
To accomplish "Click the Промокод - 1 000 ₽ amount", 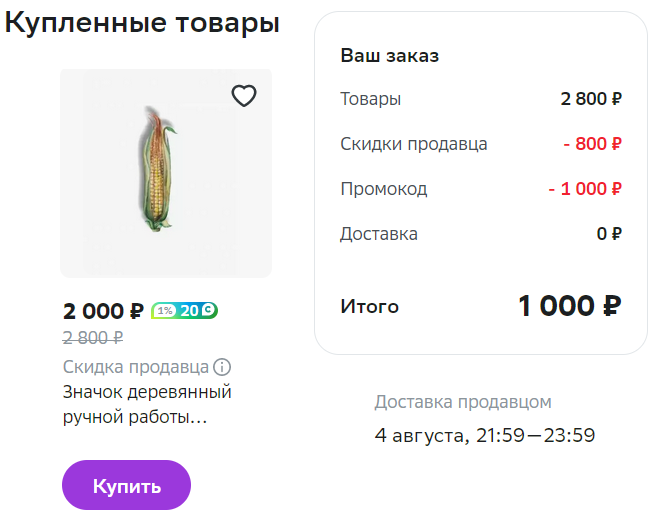I will point(585,189).
